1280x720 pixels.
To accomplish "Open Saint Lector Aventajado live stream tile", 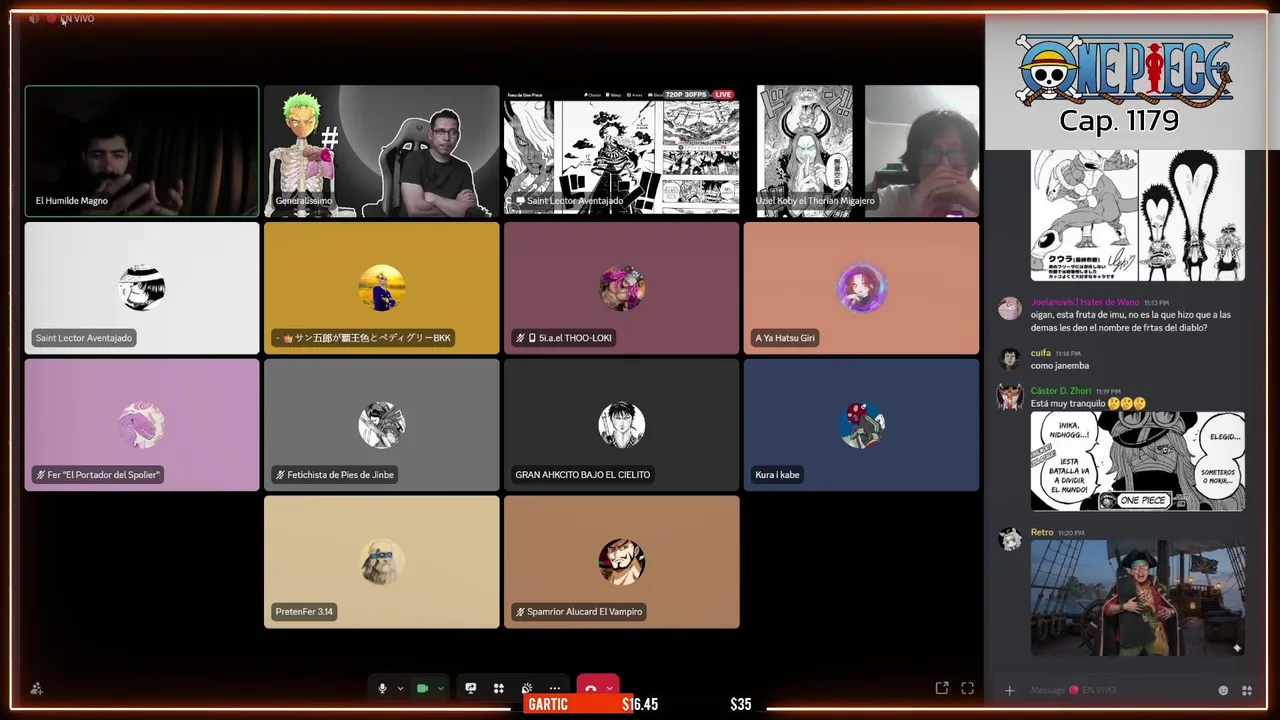I will 622,151.
